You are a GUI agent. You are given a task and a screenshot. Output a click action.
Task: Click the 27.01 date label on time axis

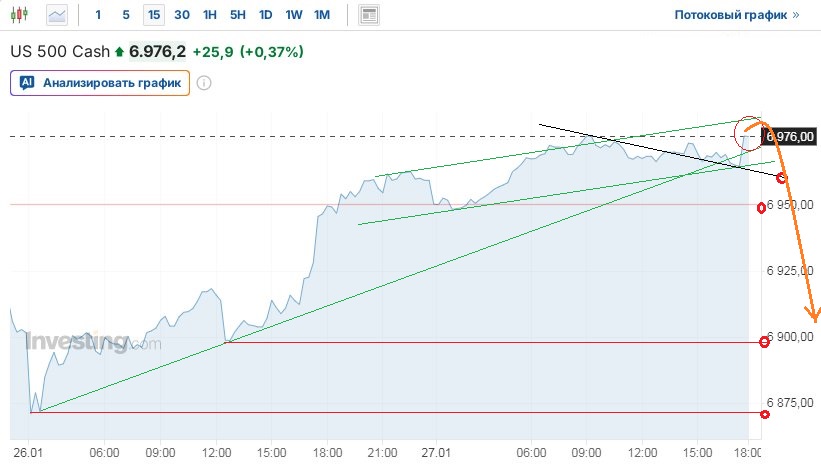(432, 452)
